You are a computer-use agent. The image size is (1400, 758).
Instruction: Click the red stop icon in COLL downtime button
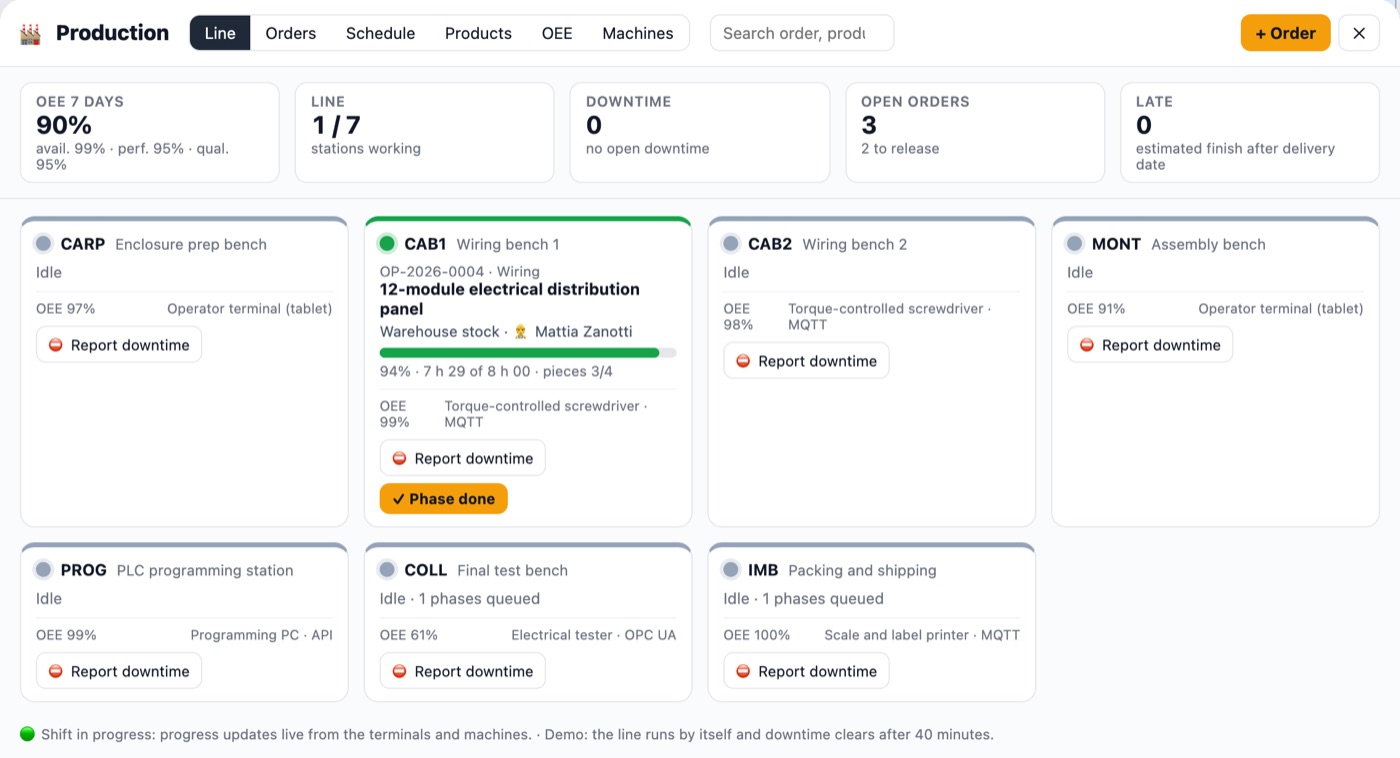(400, 671)
